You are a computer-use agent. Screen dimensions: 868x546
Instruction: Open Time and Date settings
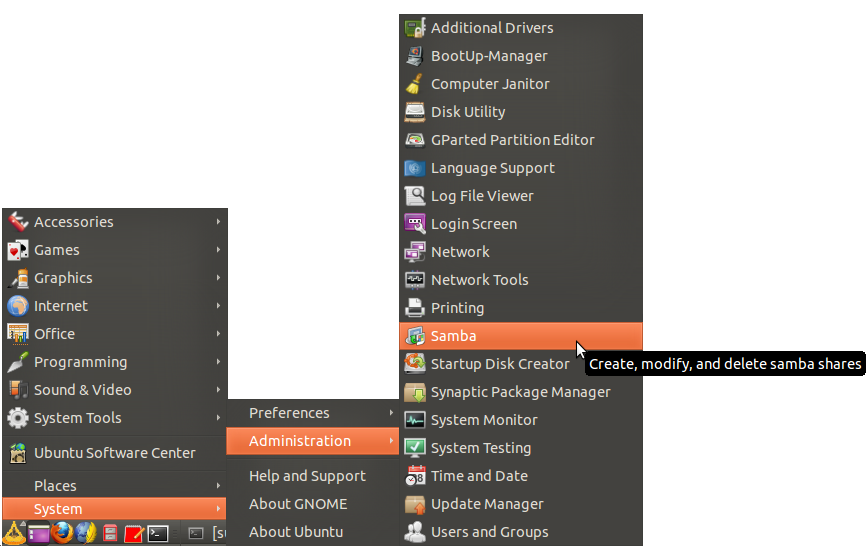[520, 476]
